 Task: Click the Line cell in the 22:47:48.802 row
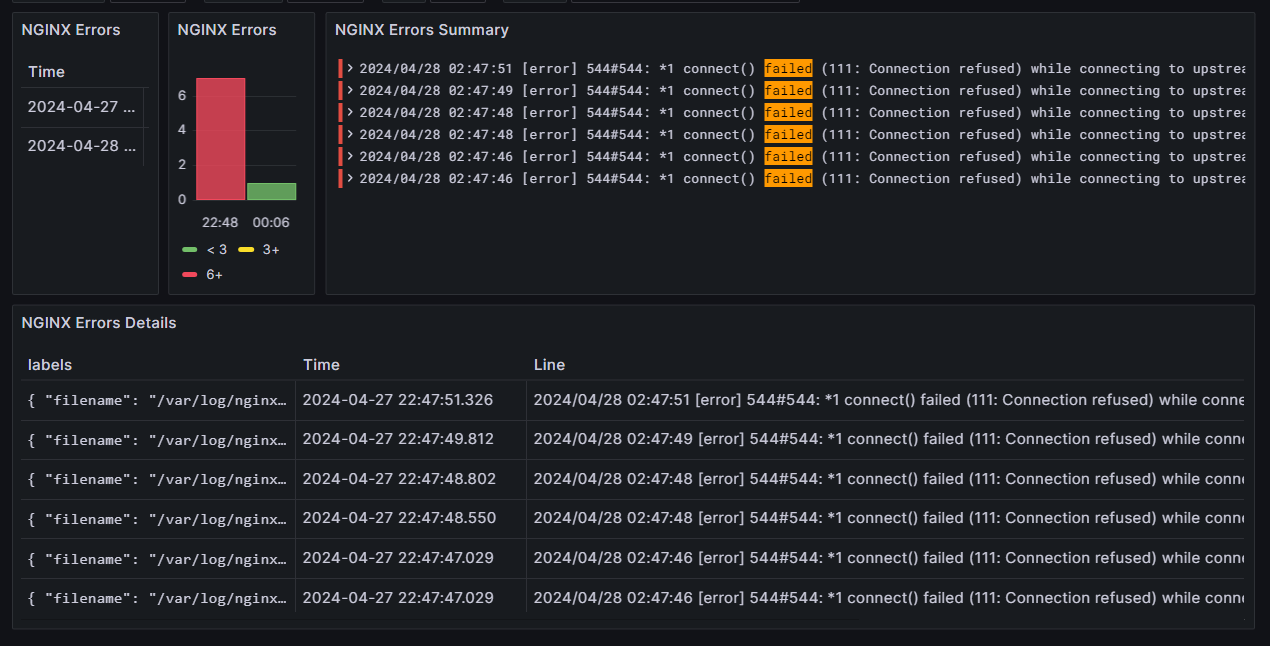[886, 479]
